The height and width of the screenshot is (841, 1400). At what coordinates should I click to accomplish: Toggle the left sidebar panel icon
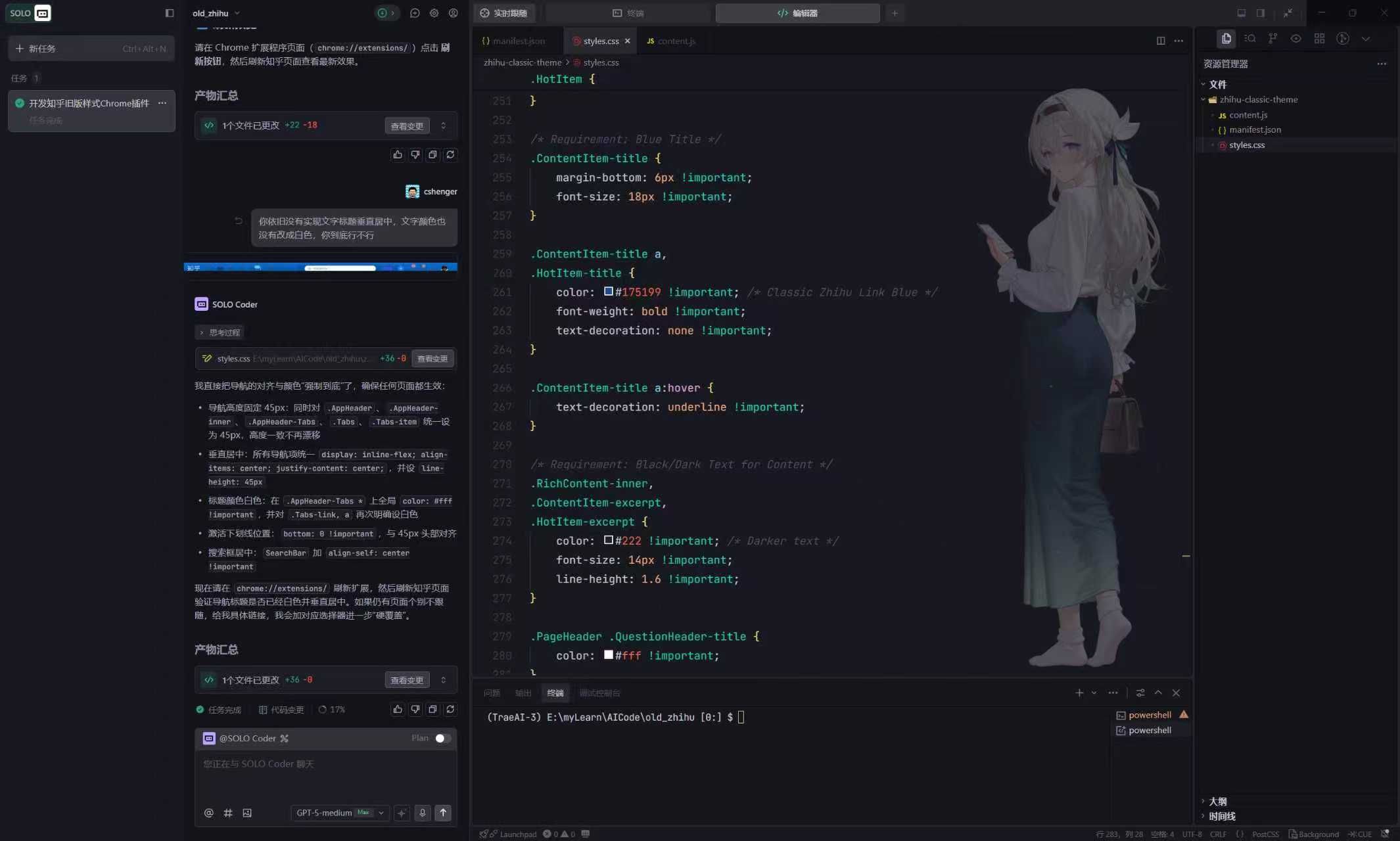point(170,13)
